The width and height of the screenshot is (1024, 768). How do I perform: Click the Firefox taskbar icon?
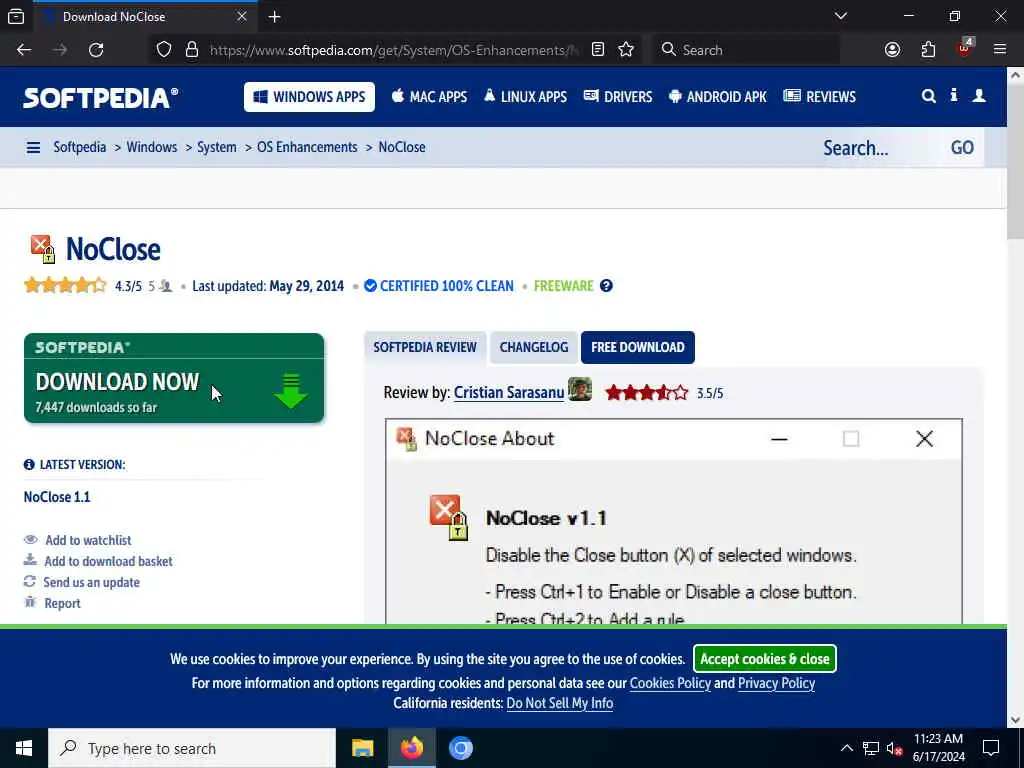click(411, 748)
